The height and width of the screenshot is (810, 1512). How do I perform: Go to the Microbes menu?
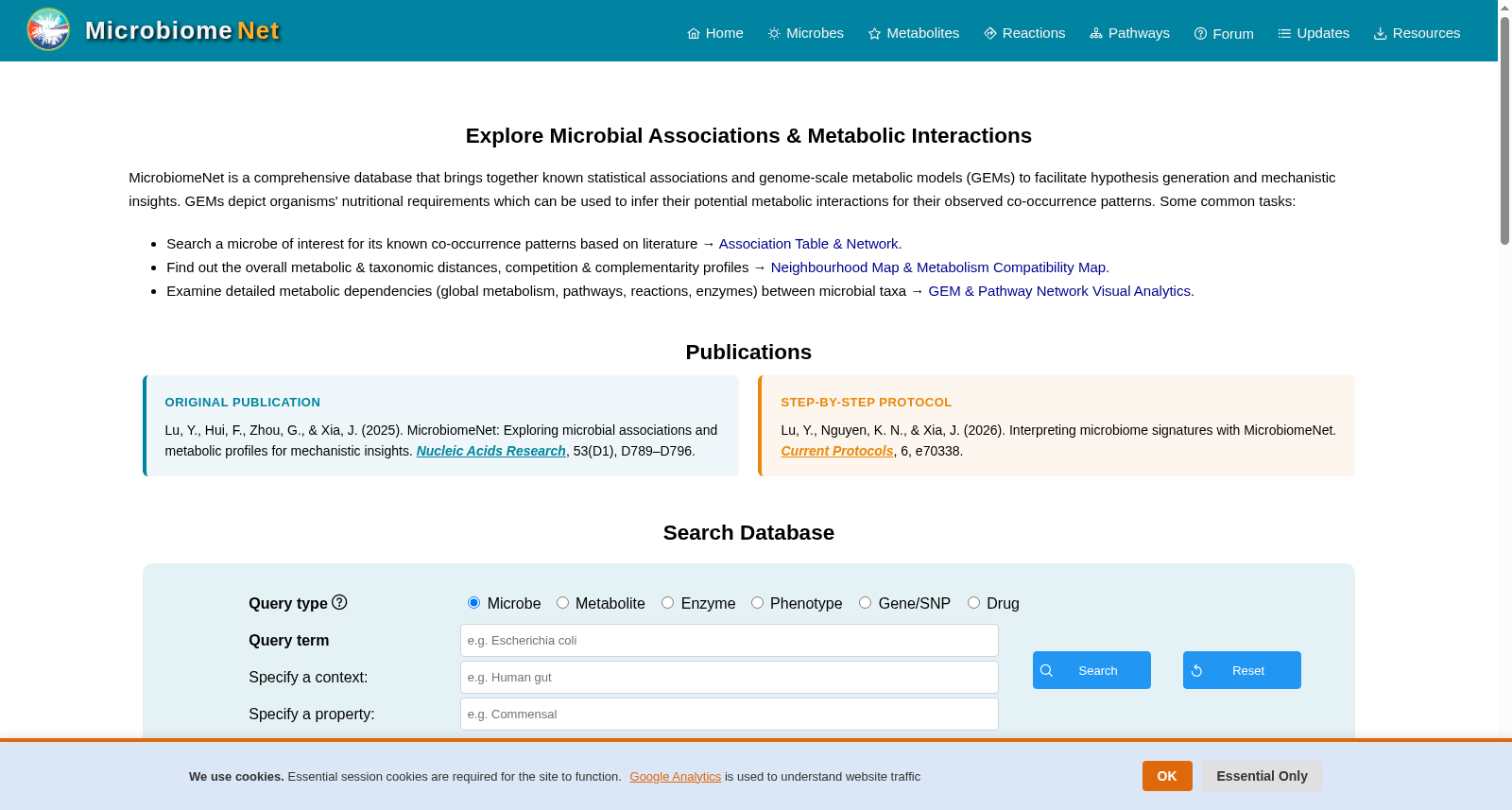click(x=806, y=33)
